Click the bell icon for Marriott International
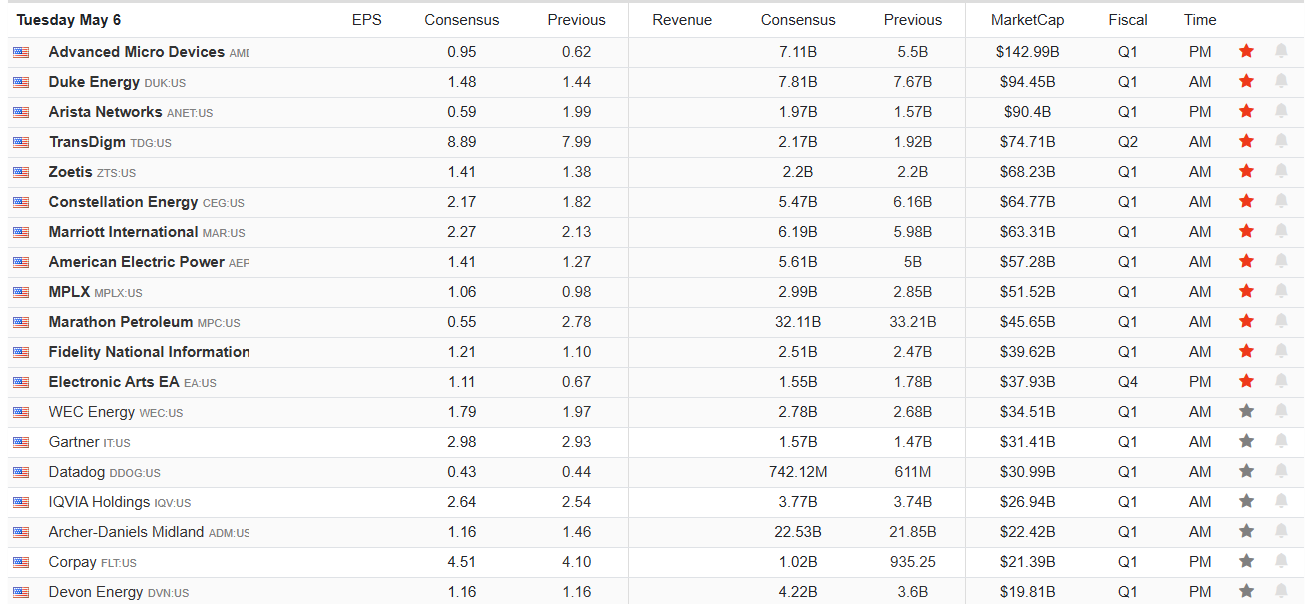 1281,231
